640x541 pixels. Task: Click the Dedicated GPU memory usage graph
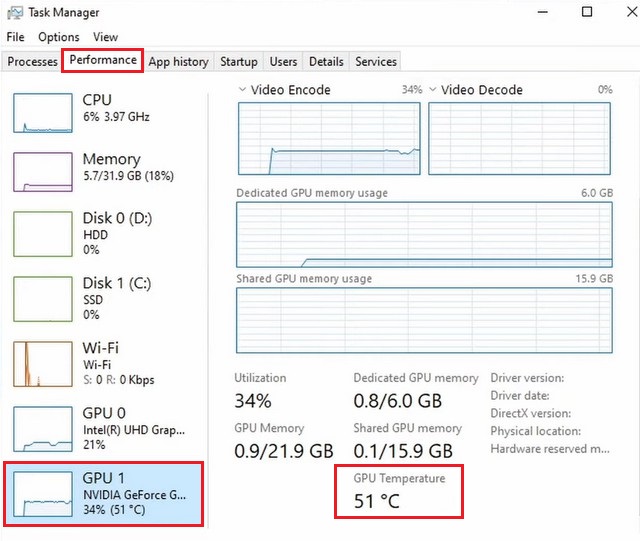424,235
